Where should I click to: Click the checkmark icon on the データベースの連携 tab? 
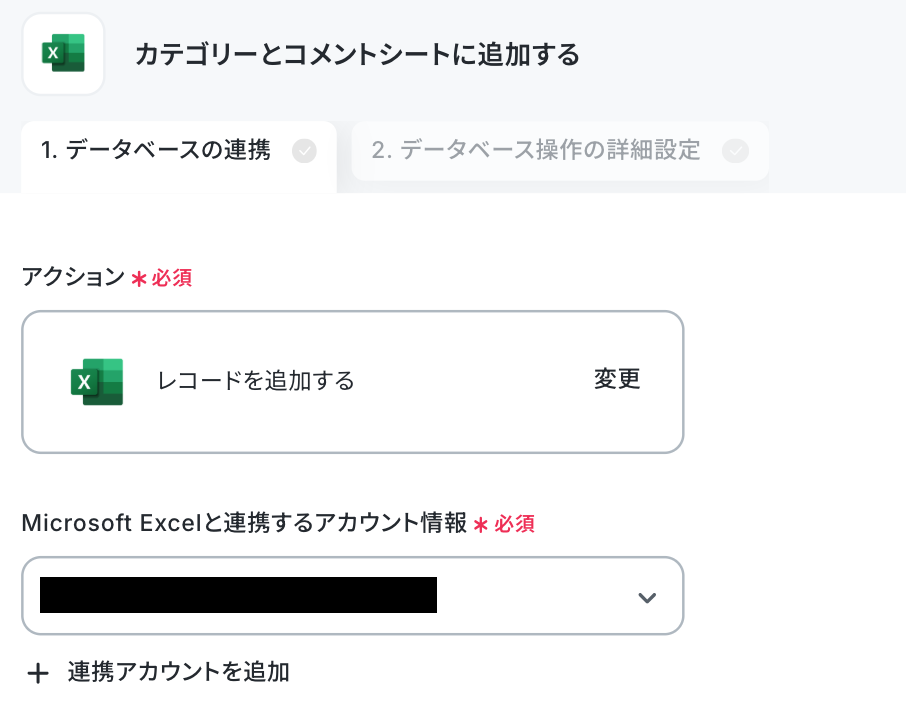(x=304, y=151)
